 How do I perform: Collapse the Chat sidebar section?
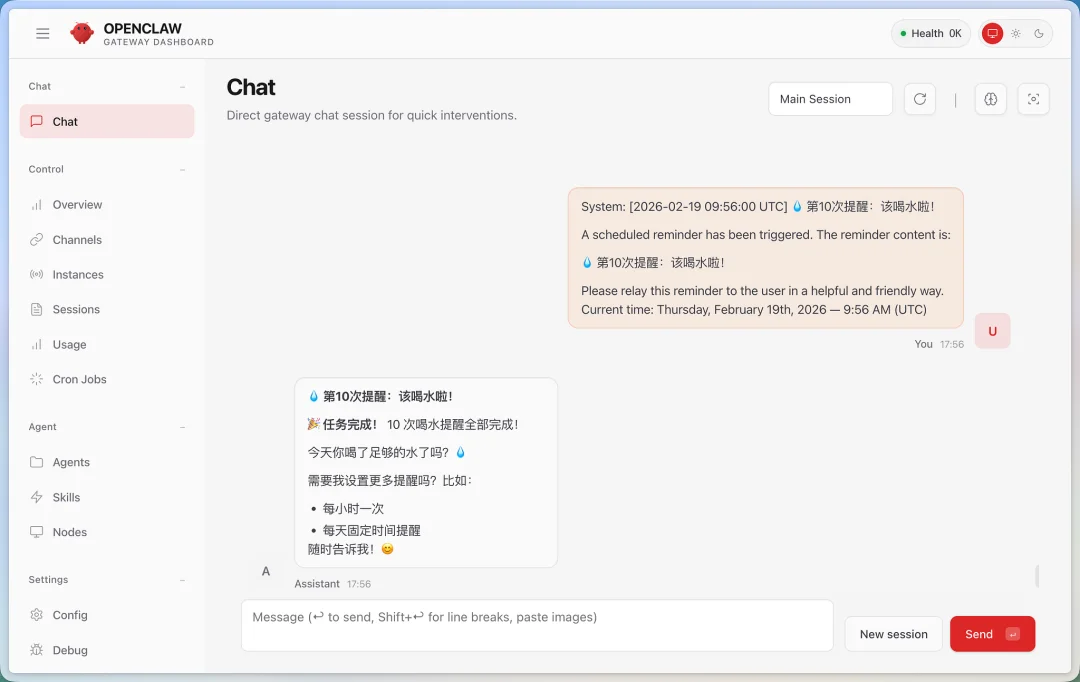click(x=182, y=86)
